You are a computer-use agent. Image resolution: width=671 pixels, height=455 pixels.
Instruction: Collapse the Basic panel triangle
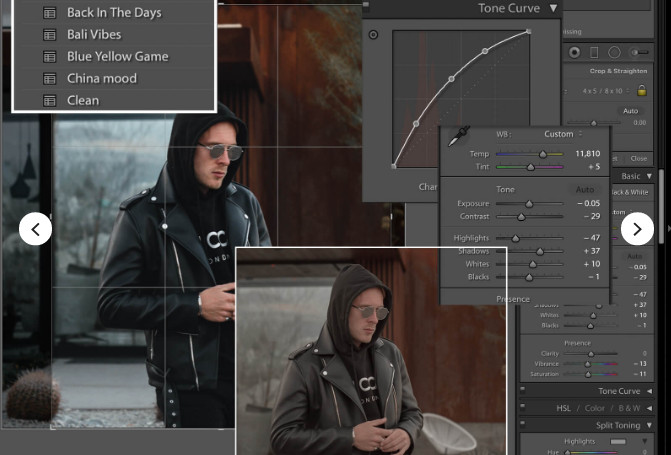click(649, 176)
